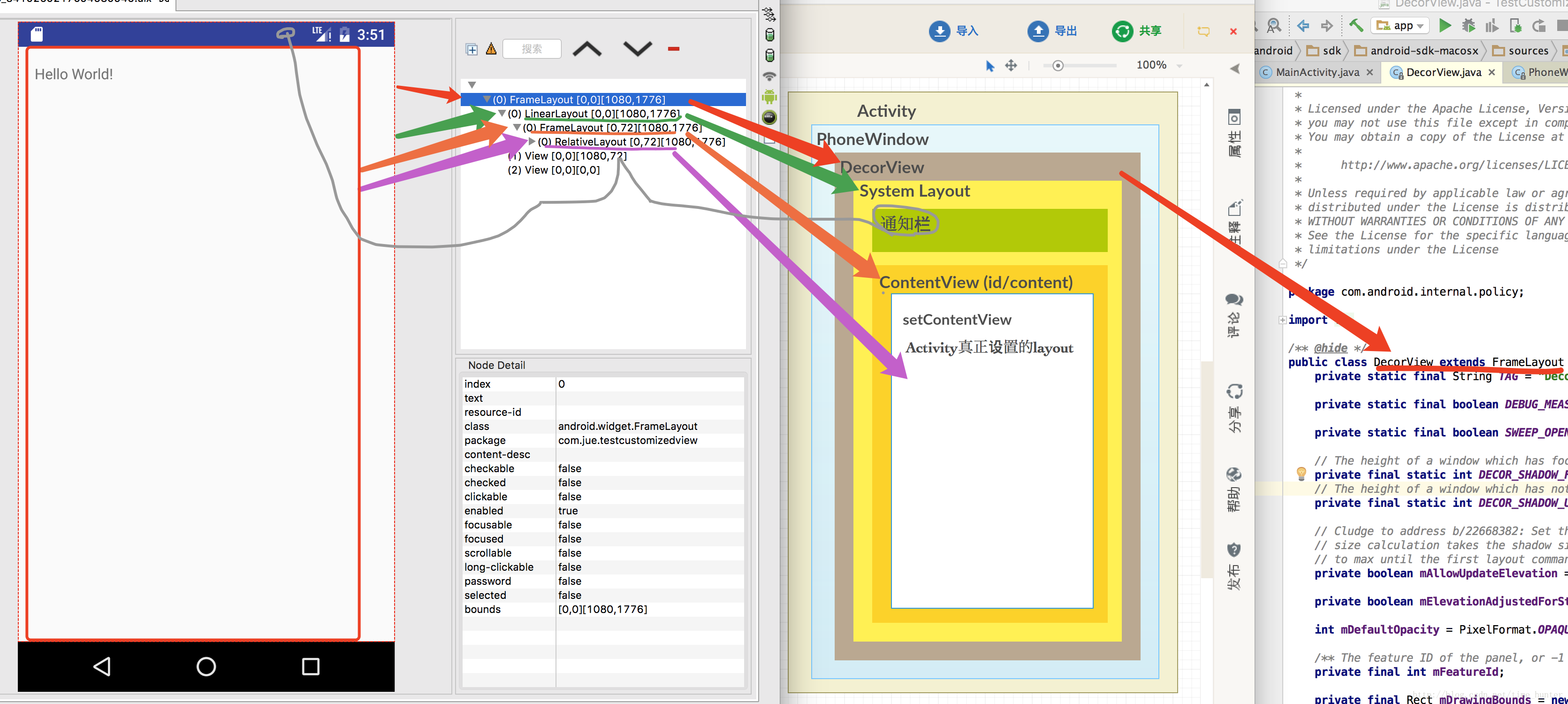Viewport: 1568px width, 704px height.
Task: Open the 注释 annotation side tab
Action: [x=1234, y=222]
